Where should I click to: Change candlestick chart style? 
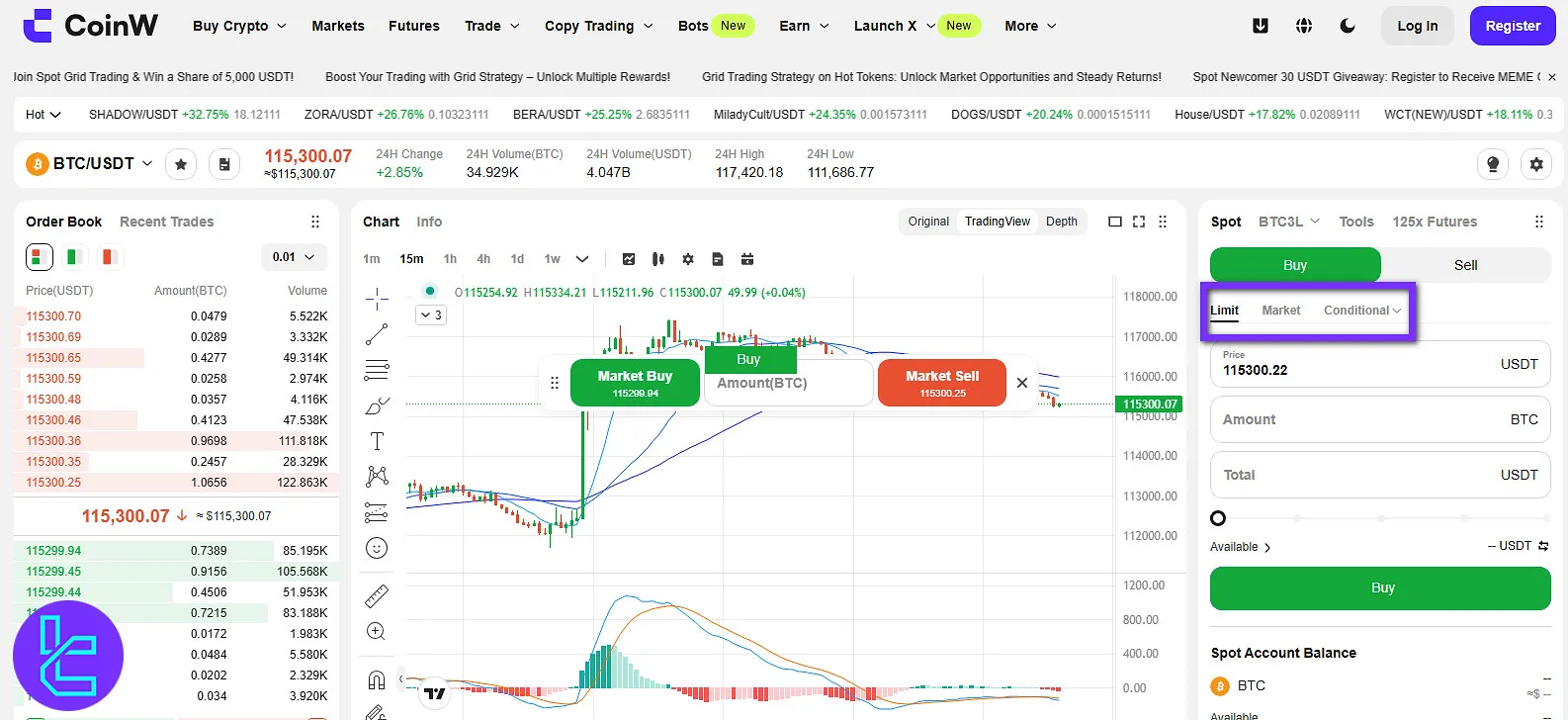[658, 259]
